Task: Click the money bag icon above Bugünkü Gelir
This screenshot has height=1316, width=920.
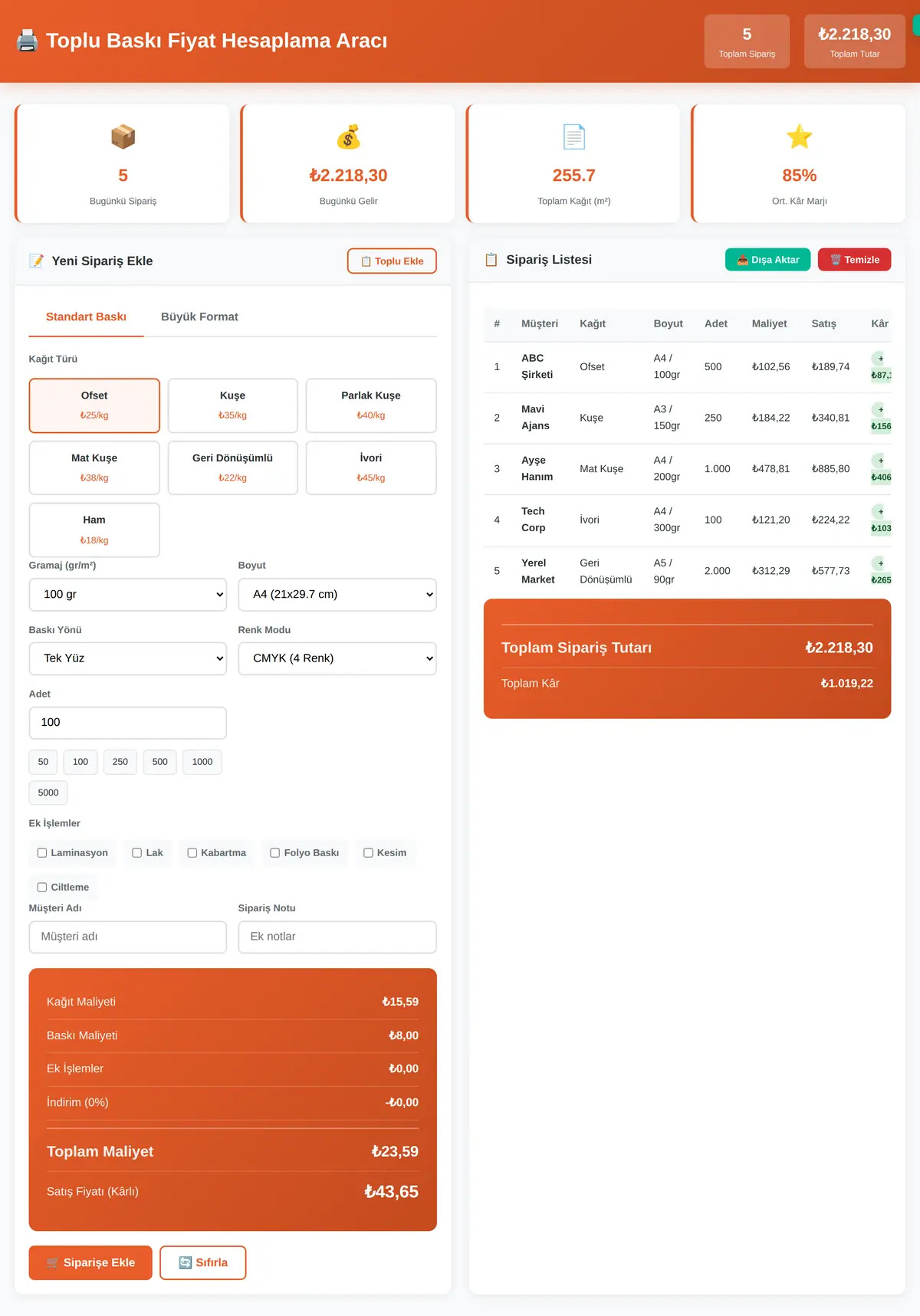Action: [348, 137]
